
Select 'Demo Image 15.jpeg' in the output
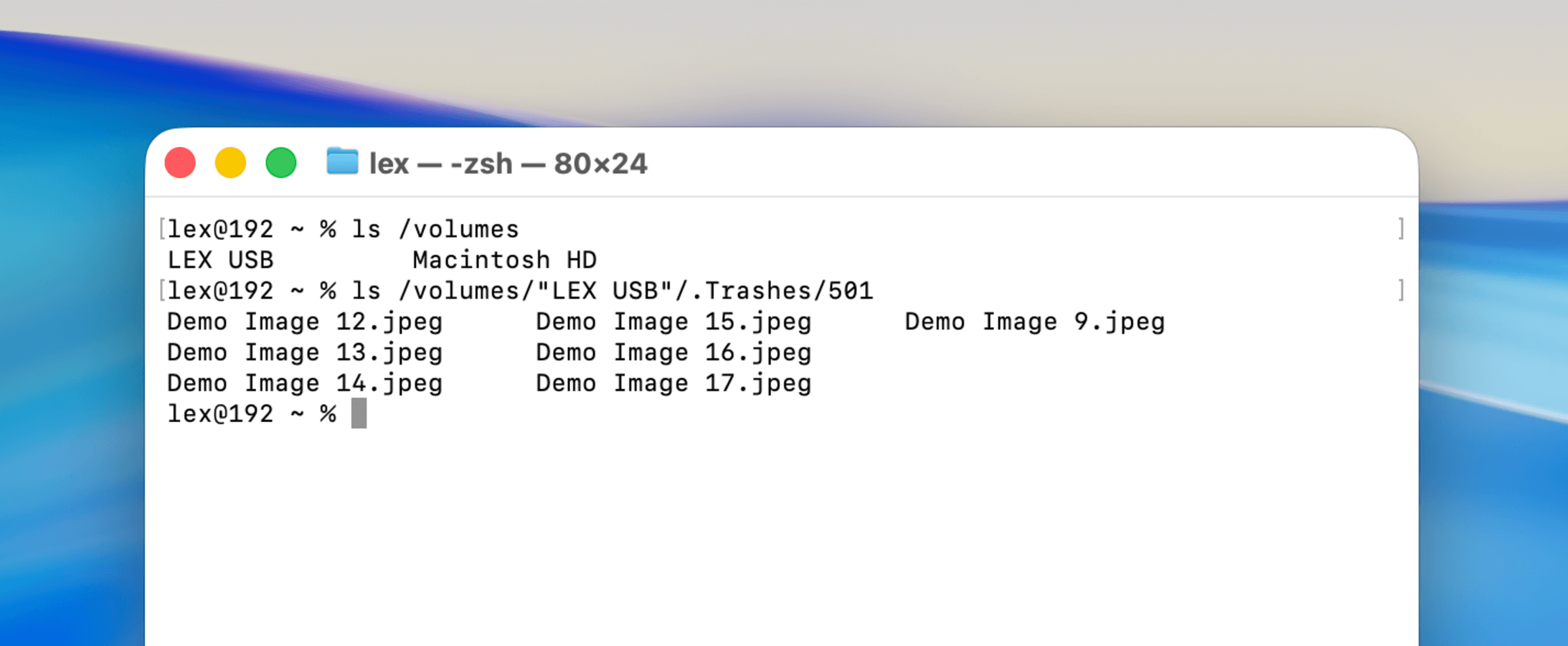673,321
